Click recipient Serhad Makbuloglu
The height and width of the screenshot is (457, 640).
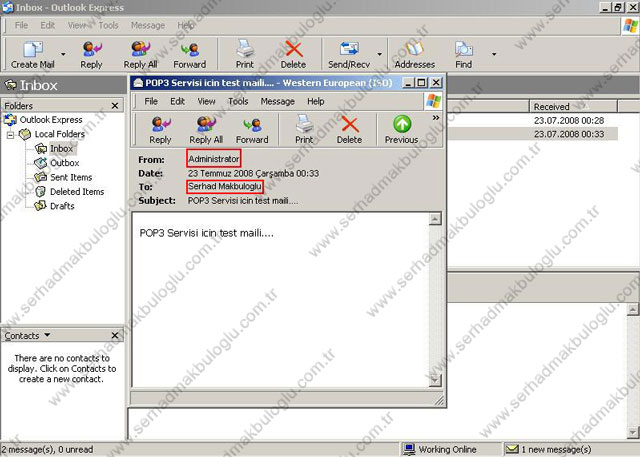tap(224, 186)
